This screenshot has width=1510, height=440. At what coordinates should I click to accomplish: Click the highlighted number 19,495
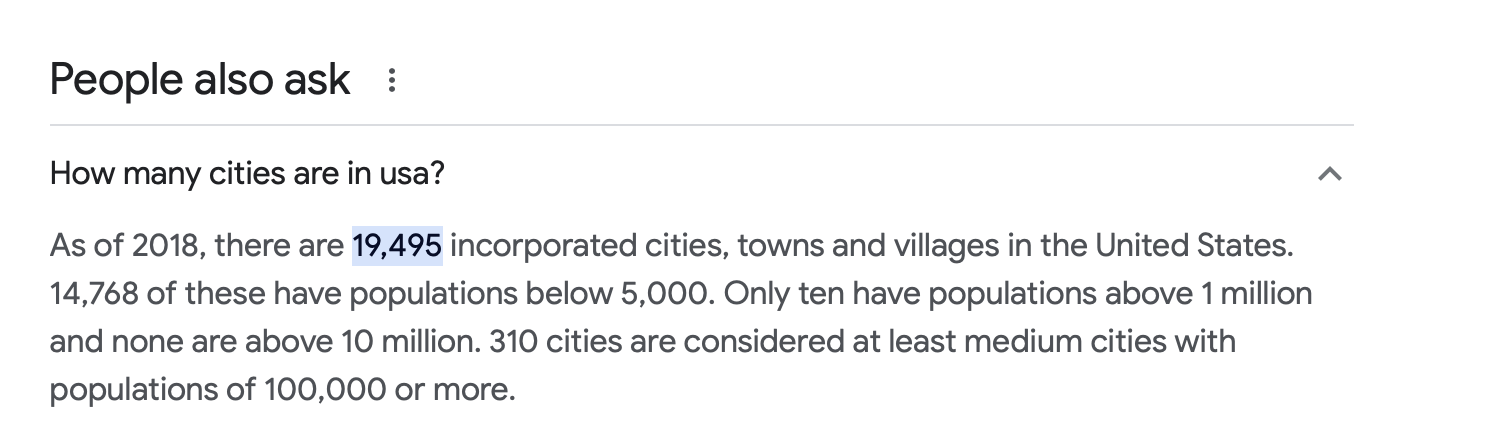[x=397, y=245]
